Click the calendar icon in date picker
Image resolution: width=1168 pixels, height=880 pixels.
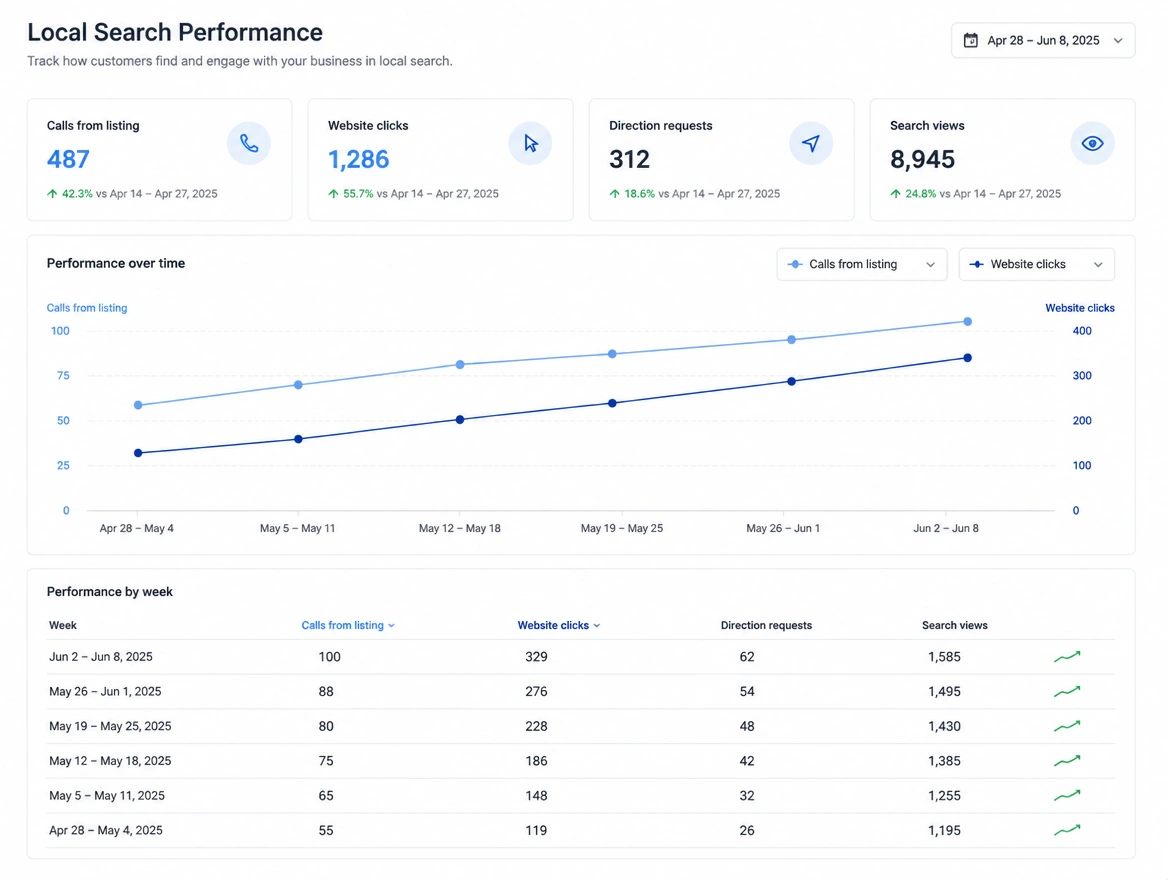[x=971, y=40]
